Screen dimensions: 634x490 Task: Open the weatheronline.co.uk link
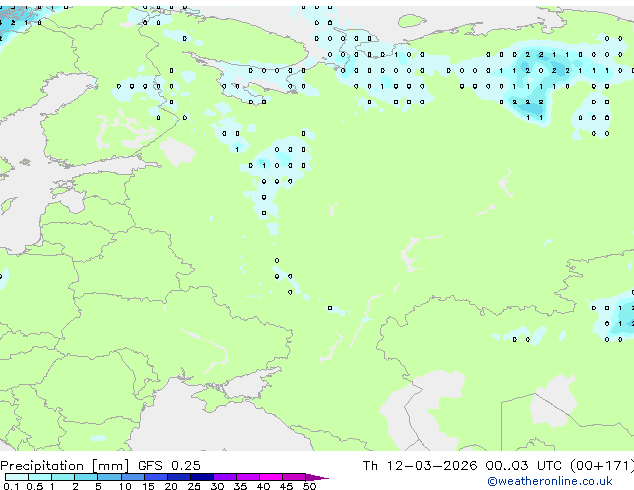click(550, 481)
